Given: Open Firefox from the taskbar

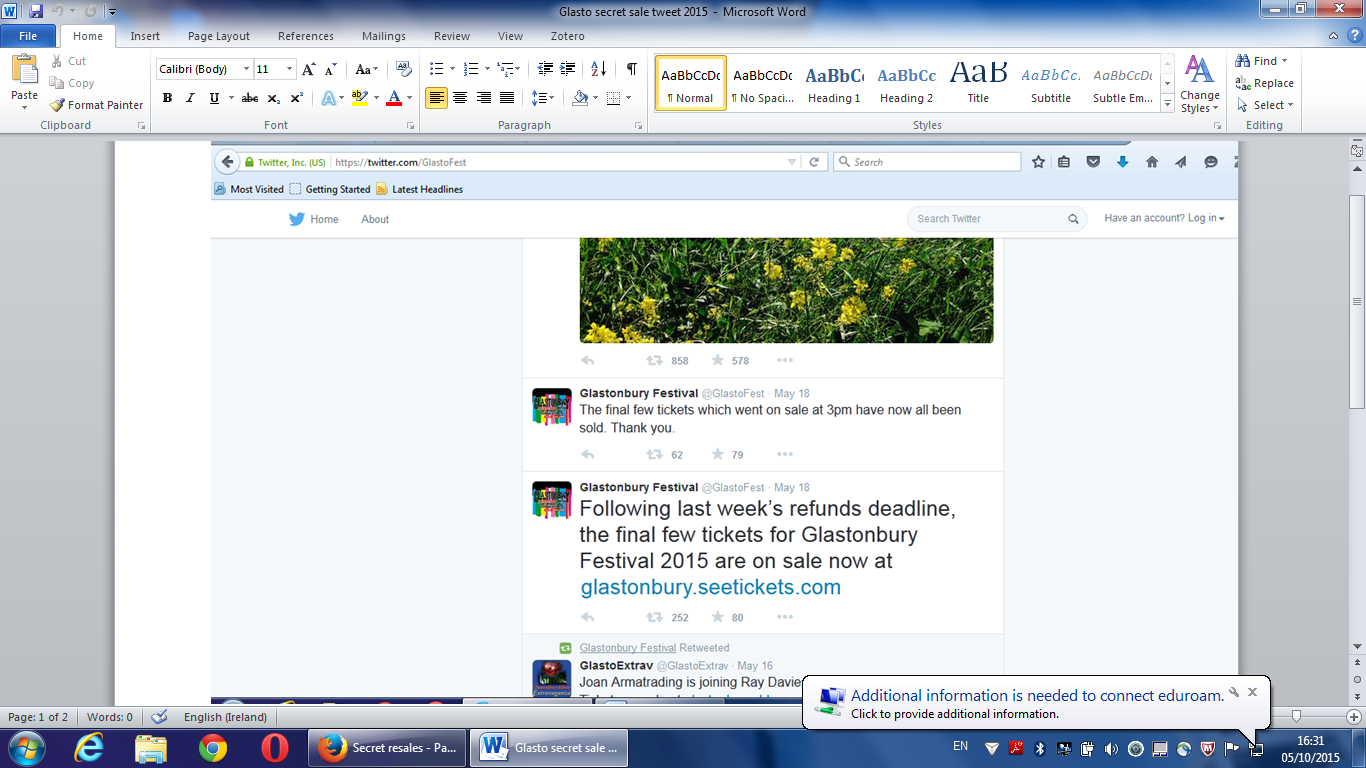Looking at the screenshot, I should pos(387,747).
